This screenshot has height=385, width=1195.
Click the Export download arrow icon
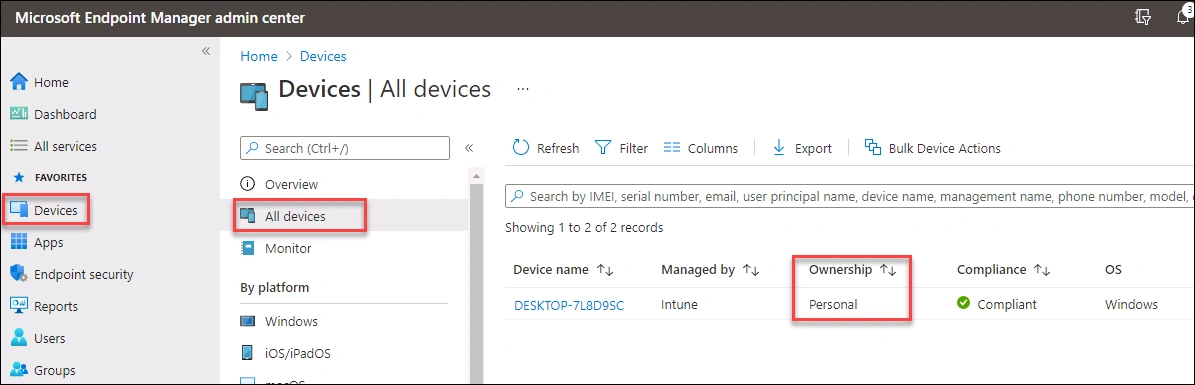pos(779,147)
